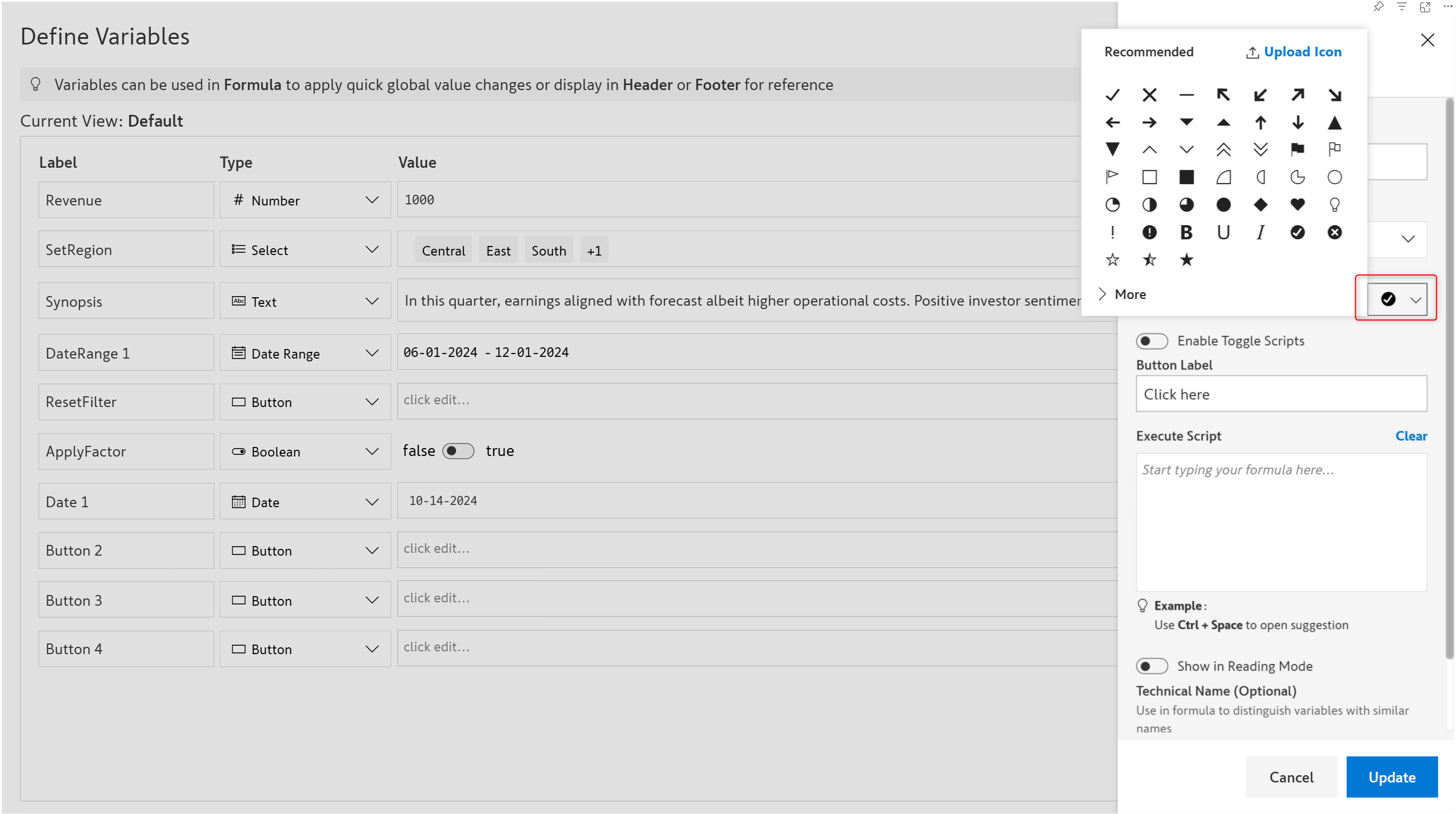Turn on Show in Reading Mode
This screenshot has height=814, width=1456.
(x=1151, y=666)
